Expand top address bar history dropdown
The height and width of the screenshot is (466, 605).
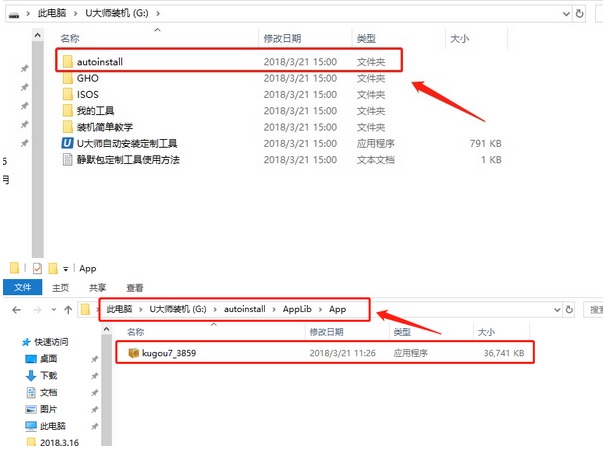click(x=566, y=14)
